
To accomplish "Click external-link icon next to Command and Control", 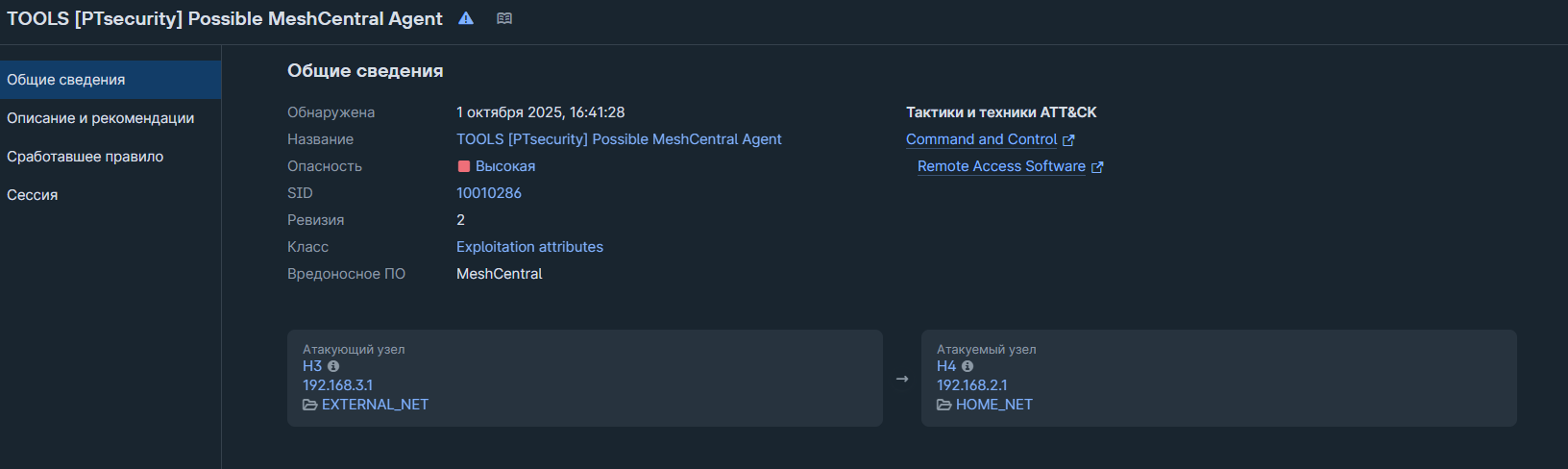I will point(1068,140).
